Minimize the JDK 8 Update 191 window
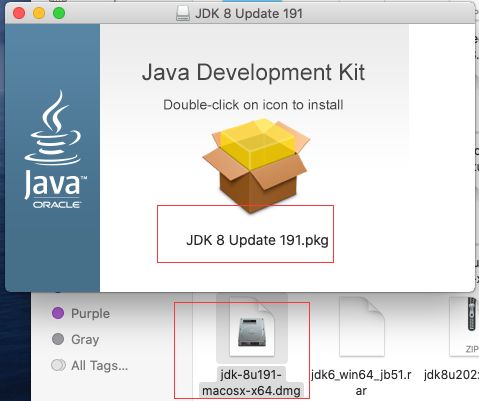This screenshot has height=401, width=479. point(39,13)
